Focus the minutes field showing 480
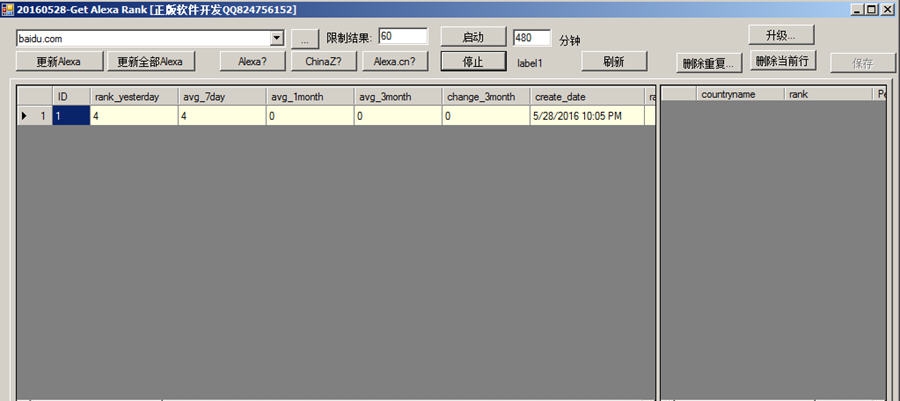900x401 pixels. point(532,38)
